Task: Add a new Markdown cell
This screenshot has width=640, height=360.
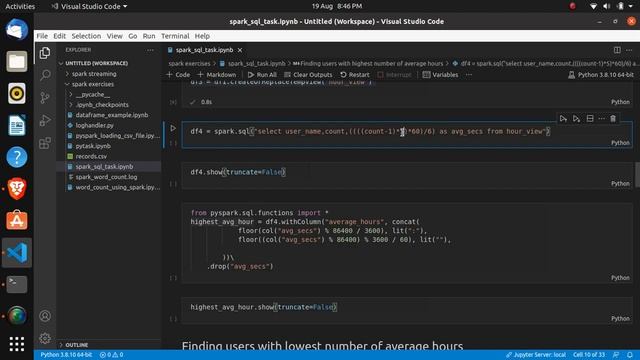Action: [x=216, y=75]
